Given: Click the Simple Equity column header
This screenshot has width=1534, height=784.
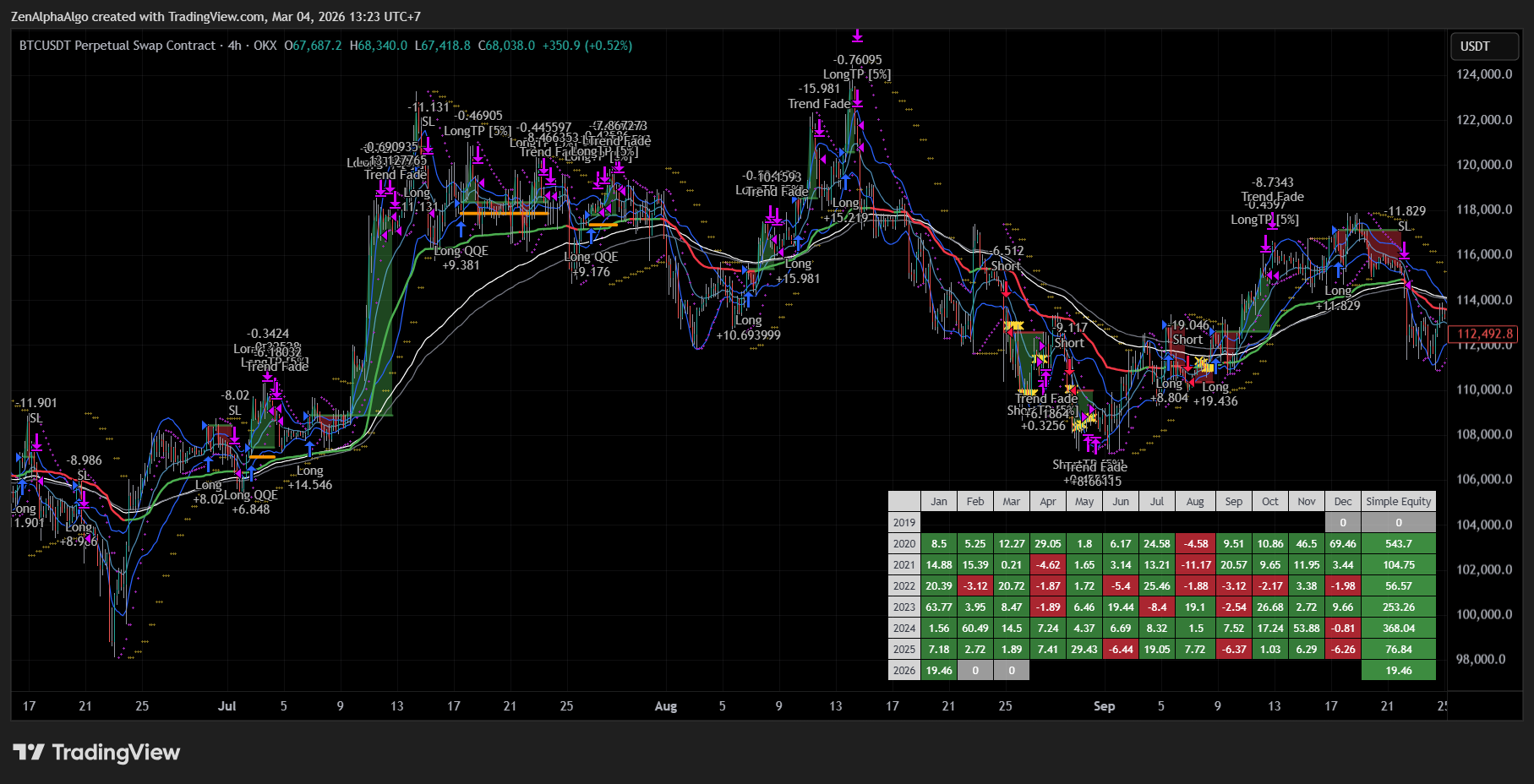Looking at the screenshot, I should pos(1399,501).
